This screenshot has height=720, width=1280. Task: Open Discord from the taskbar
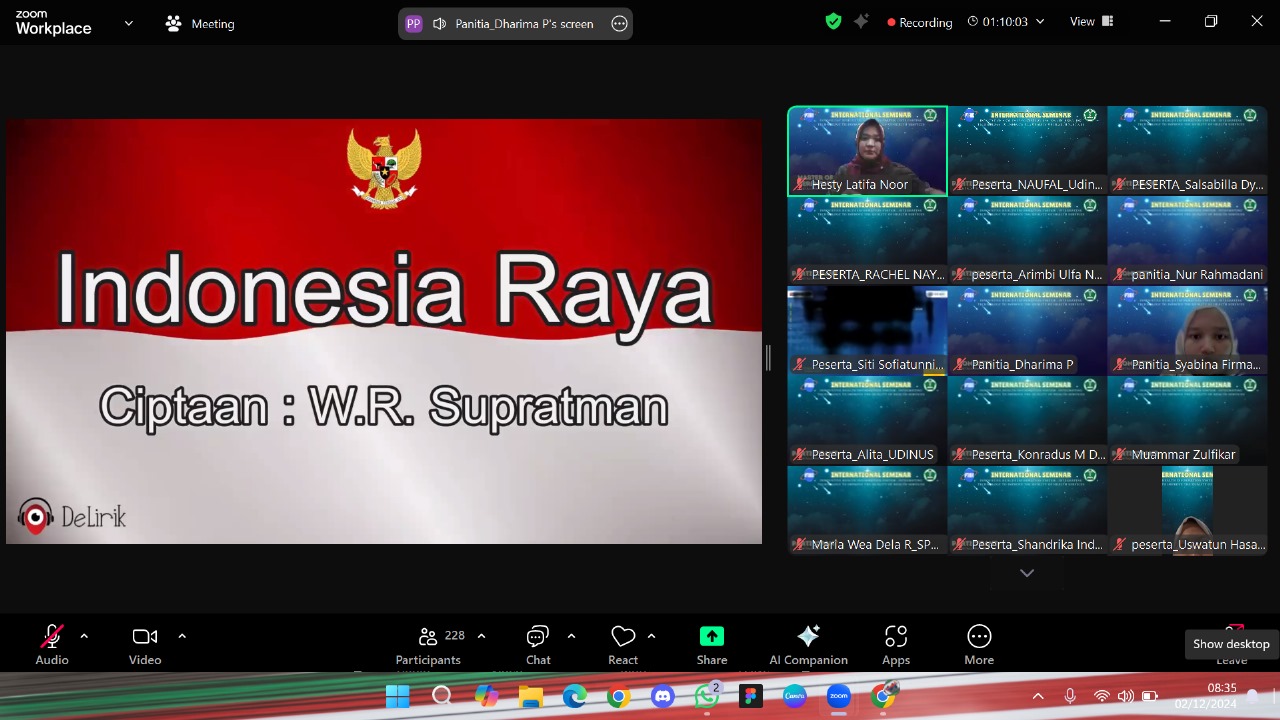663,696
